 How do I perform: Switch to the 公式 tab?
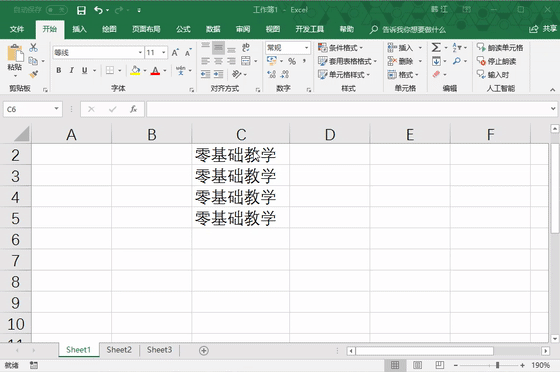(183, 29)
